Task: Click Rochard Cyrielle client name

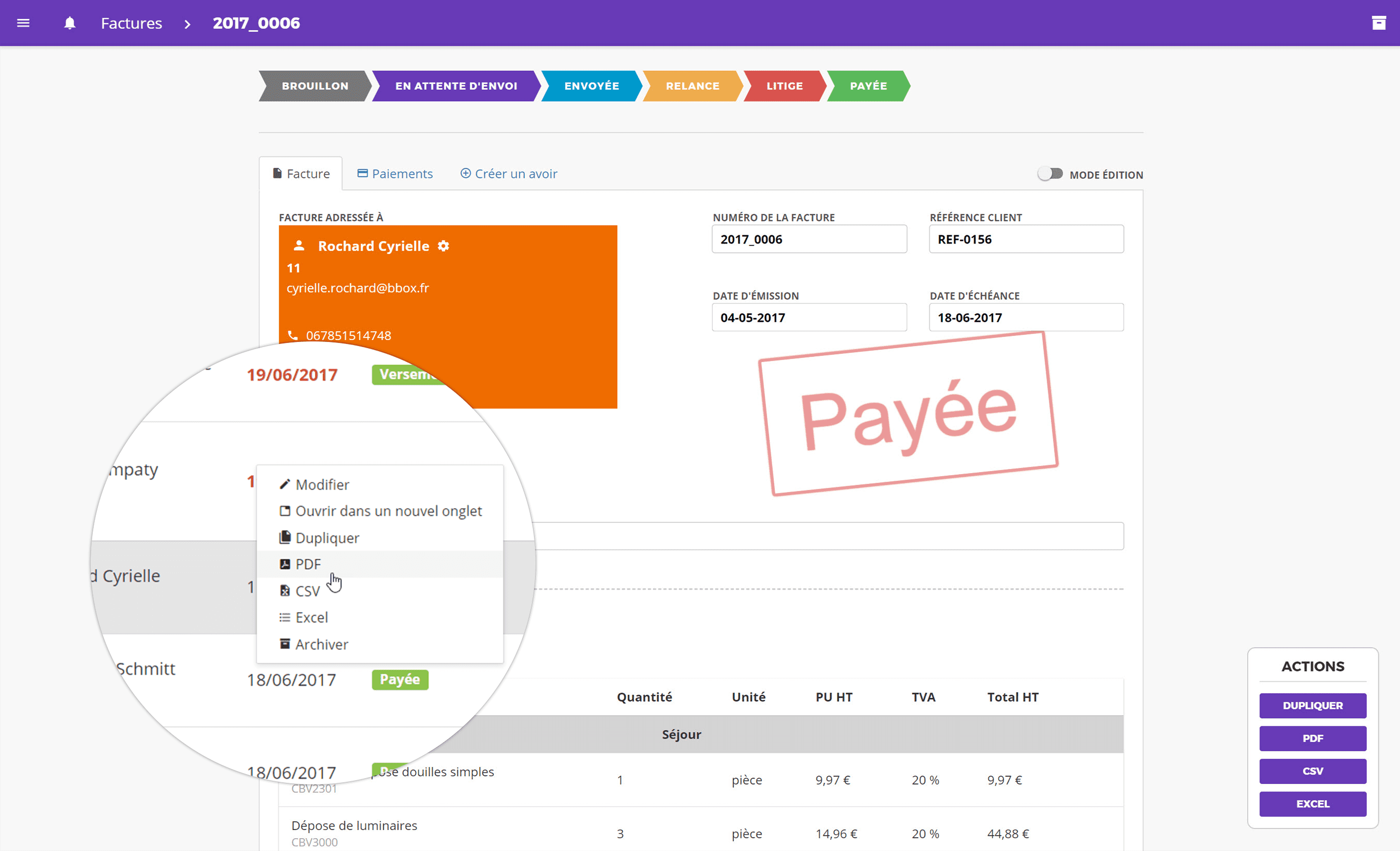Action: [x=373, y=246]
